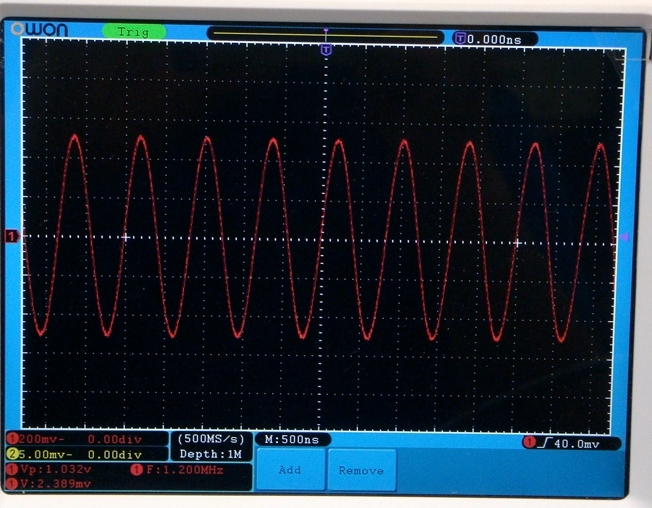
Task: Click the V:2.389mv mean measurement
Action: coord(55,483)
